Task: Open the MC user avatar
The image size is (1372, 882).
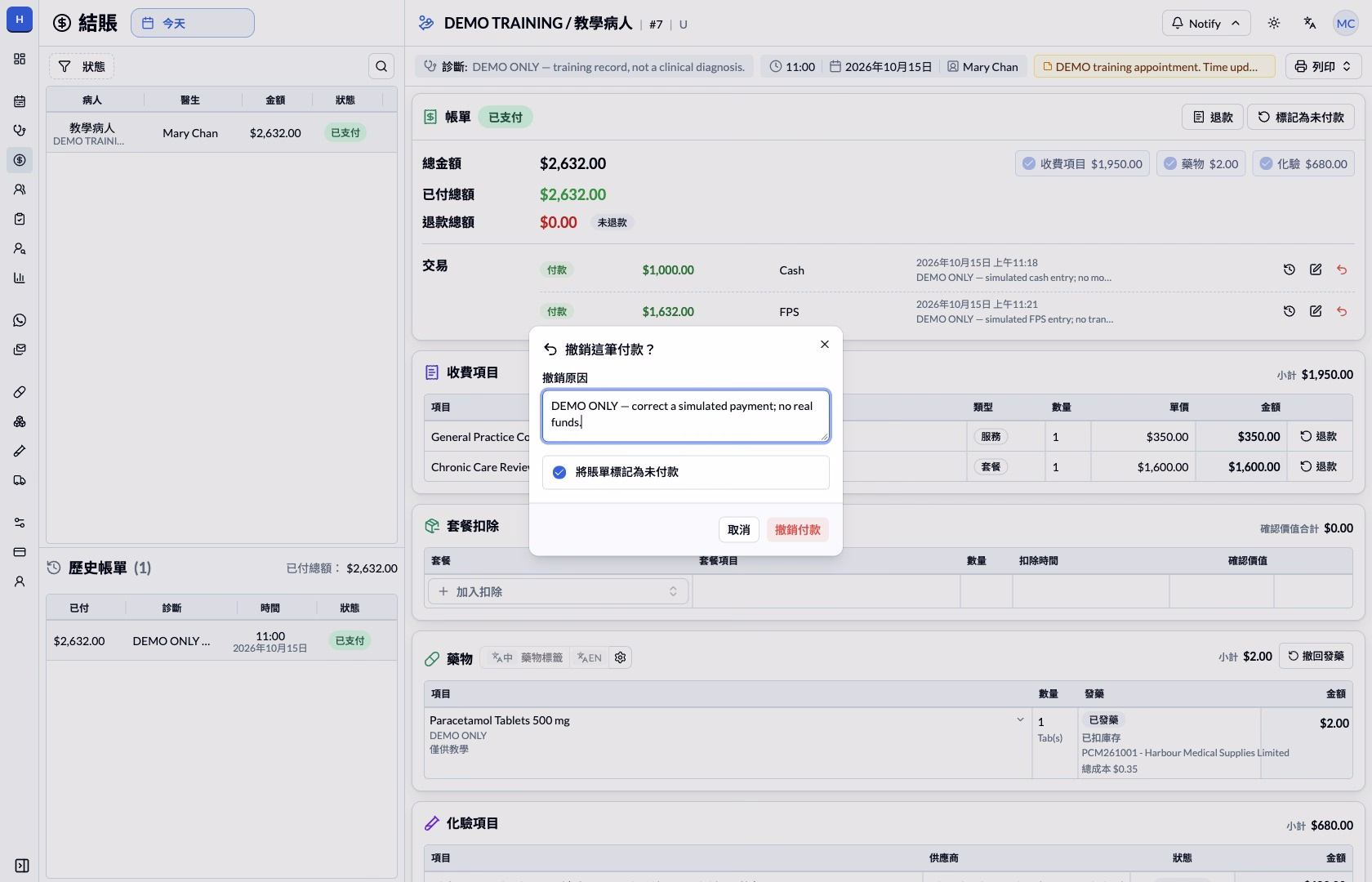Action: (1345, 23)
